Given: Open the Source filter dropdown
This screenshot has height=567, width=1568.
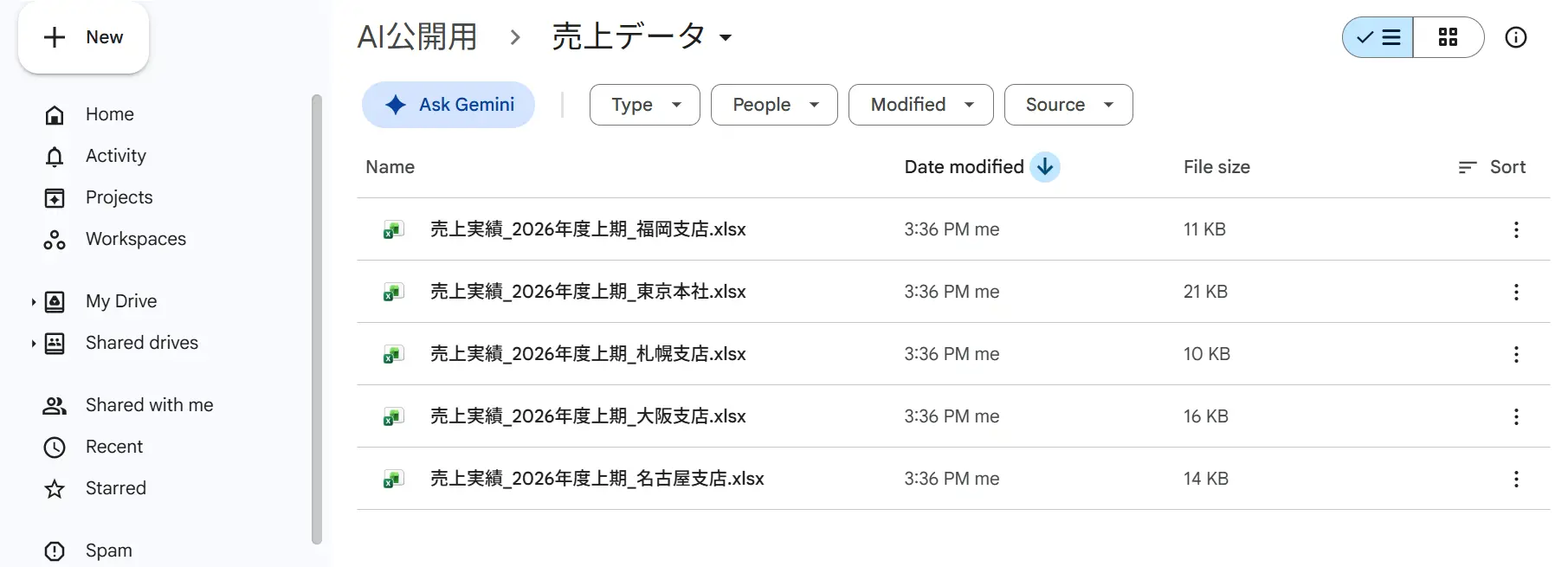Looking at the screenshot, I should tap(1068, 105).
